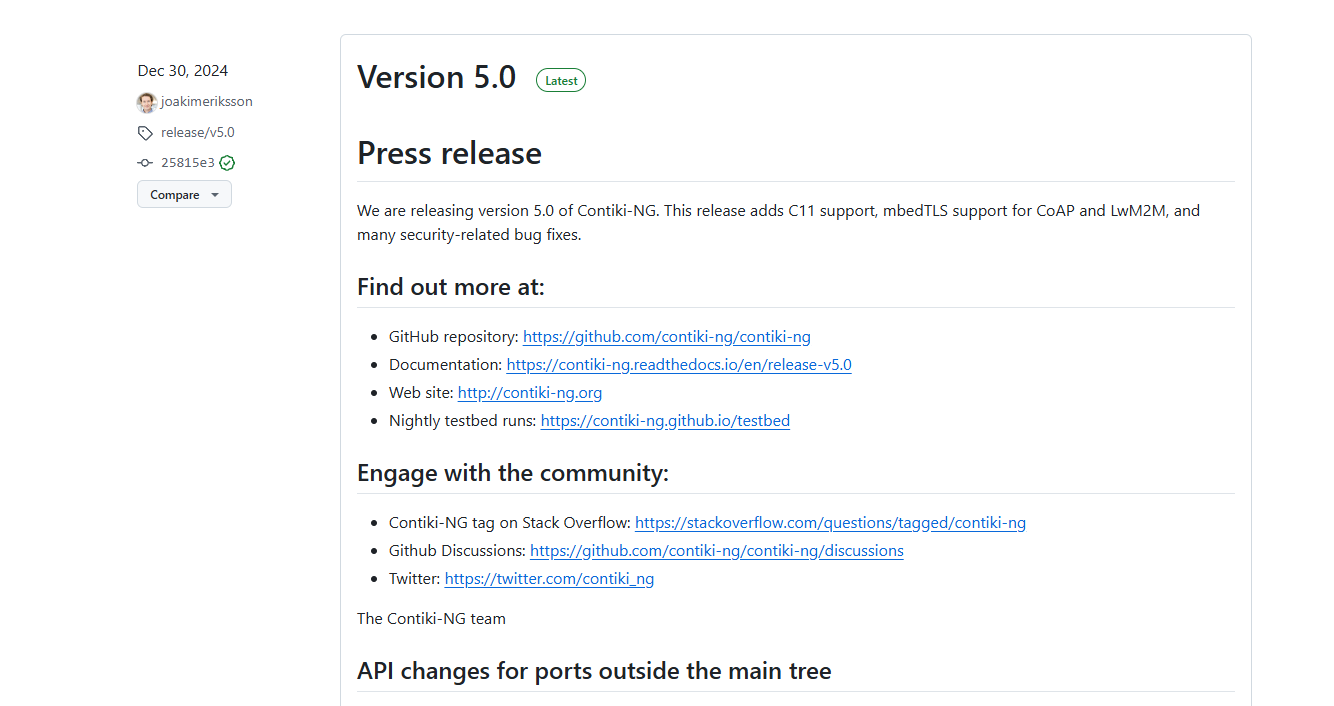The height and width of the screenshot is (706, 1334).
Task: Click joakimeriksson's avatar image
Action: tap(147, 102)
